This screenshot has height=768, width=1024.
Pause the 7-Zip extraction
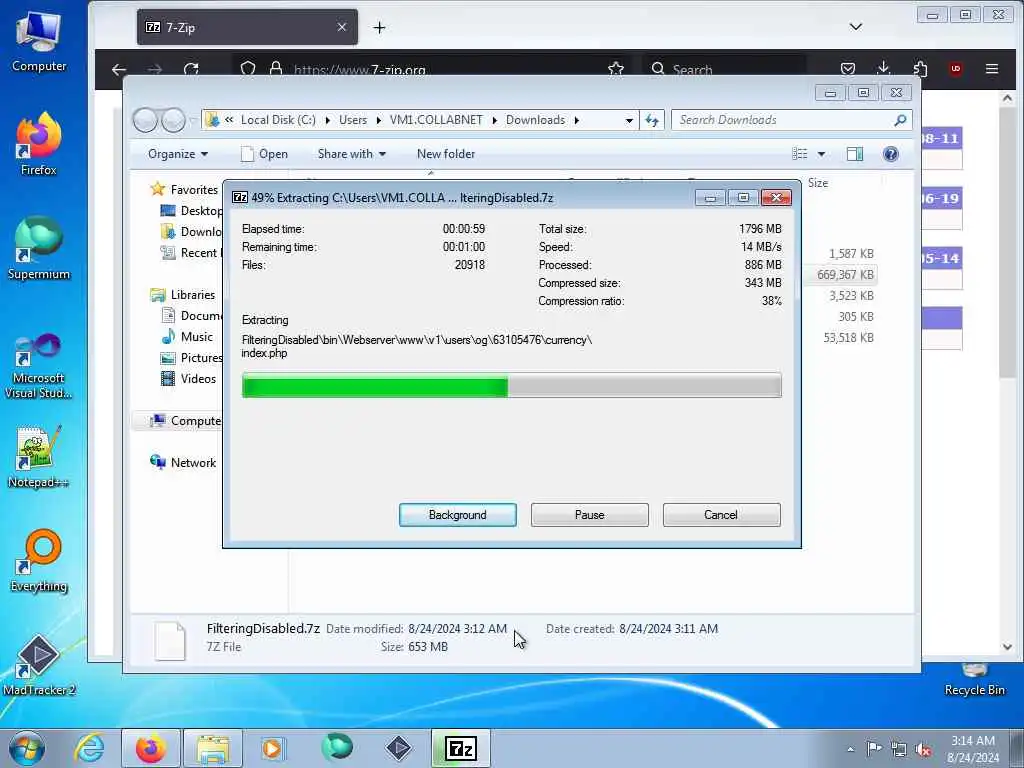pyautogui.click(x=590, y=515)
